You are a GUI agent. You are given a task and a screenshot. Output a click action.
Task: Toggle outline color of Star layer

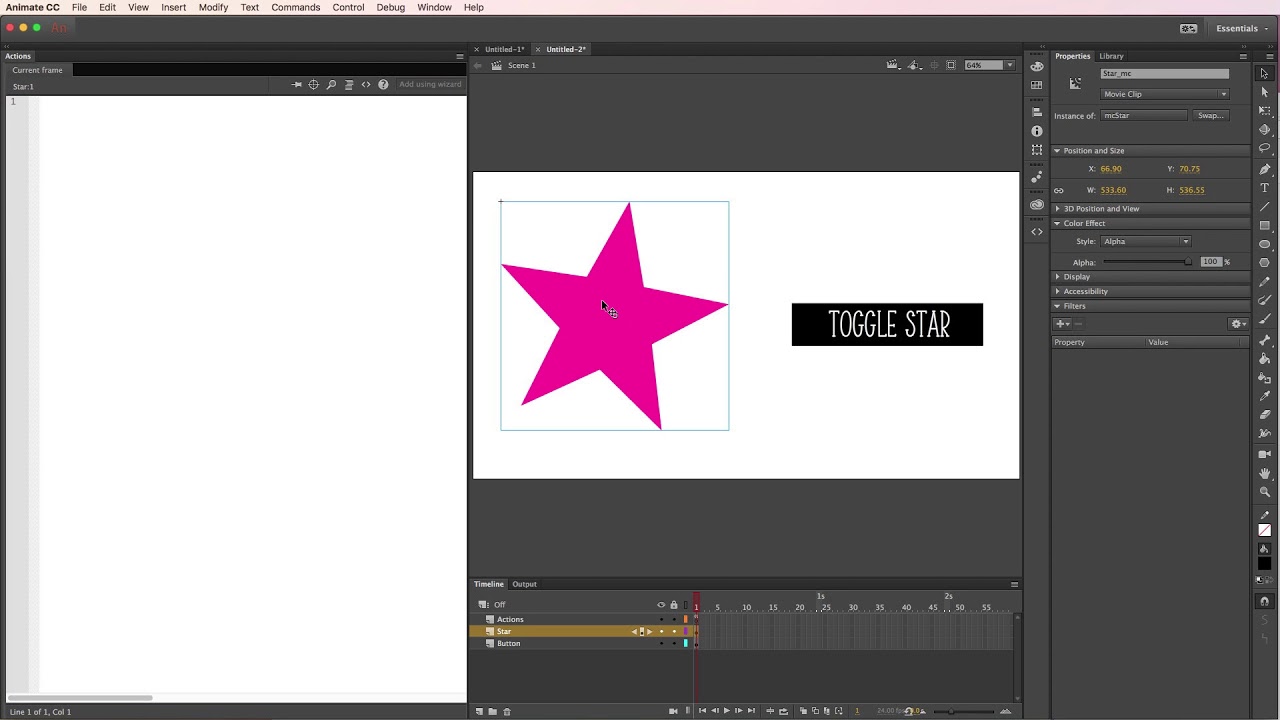(x=686, y=632)
